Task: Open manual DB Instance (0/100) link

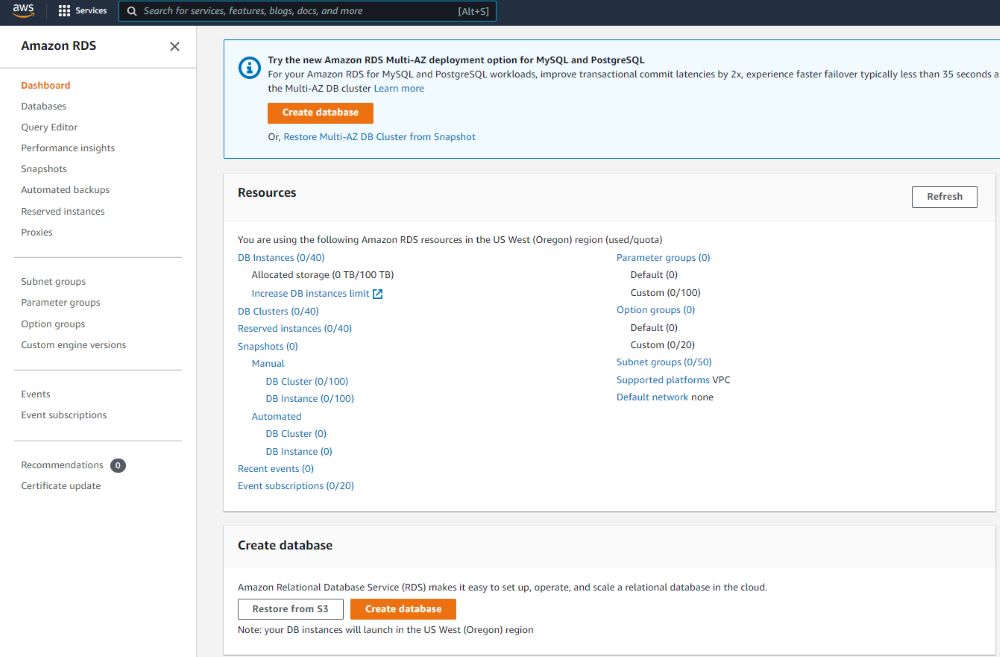Action: tap(309, 399)
